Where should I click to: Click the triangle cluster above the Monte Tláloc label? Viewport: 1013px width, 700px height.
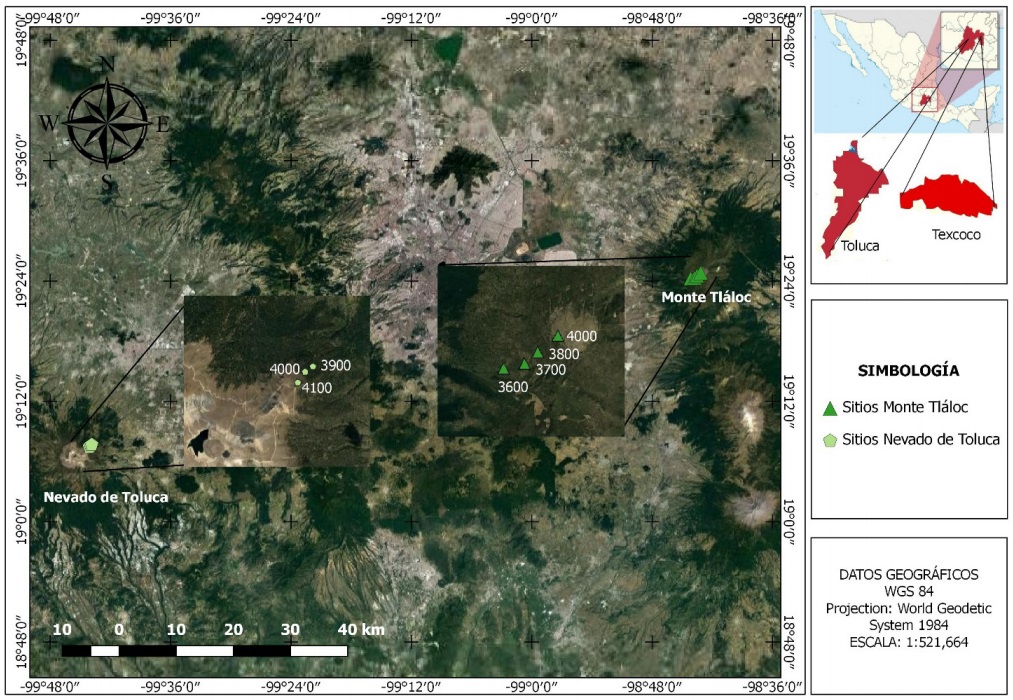696,275
